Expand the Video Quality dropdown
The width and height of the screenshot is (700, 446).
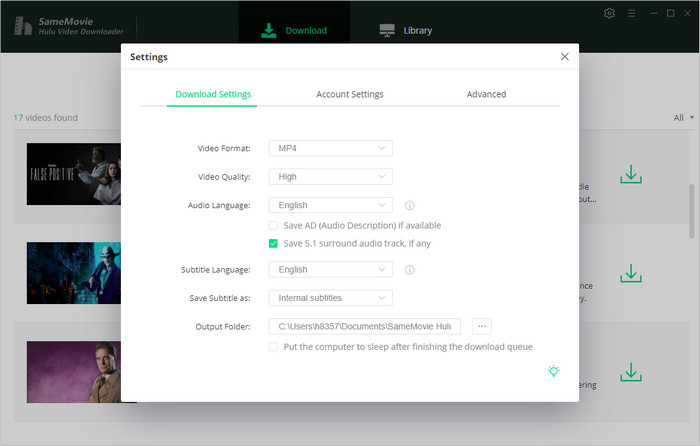(x=330, y=177)
